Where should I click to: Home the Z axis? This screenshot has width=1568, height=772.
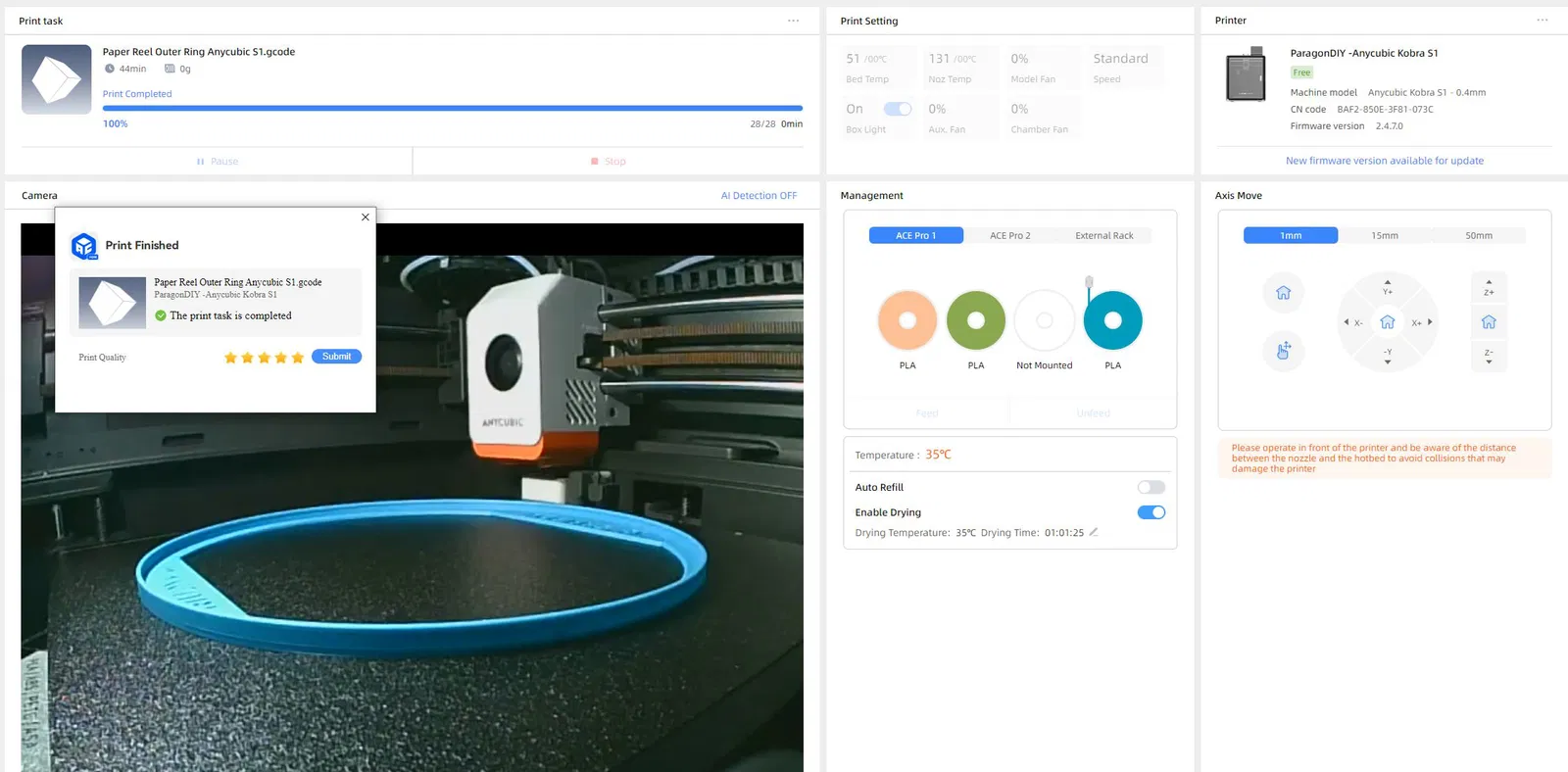click(x=1489, y=322)
